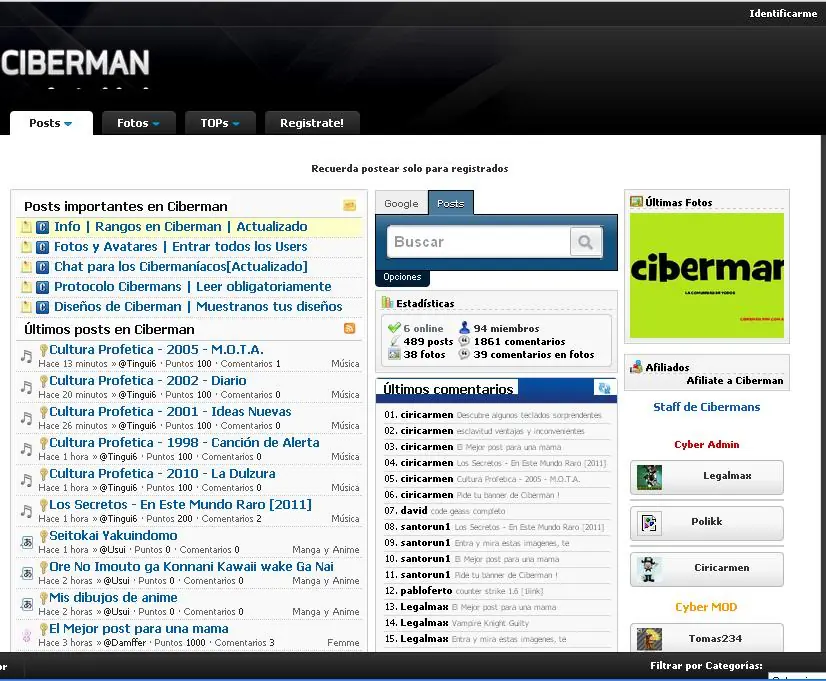
Task: Expand the search Opciones panel
Action: click(402, 277)
